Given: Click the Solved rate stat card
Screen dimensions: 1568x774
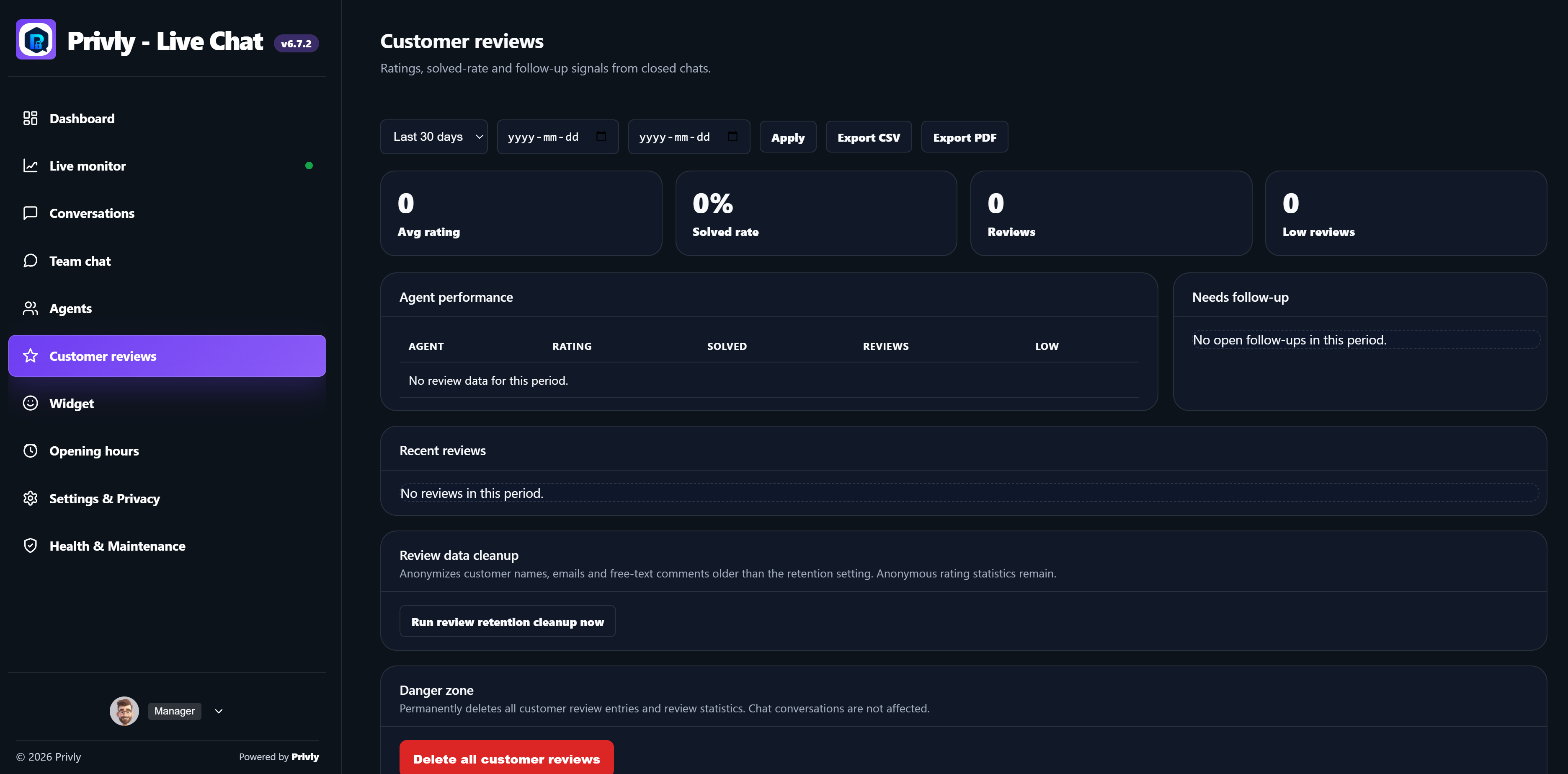Looking at the screenshot, I should point(816,213).
